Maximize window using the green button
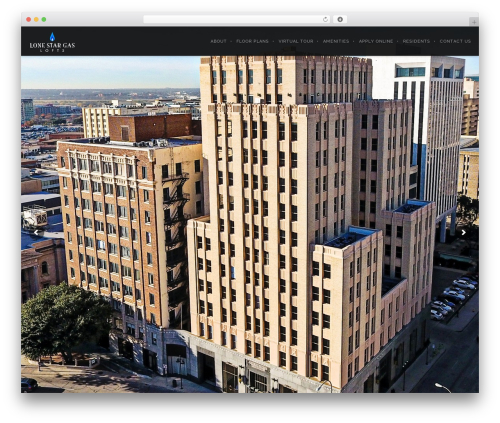Screen dimensions: 500x423 (44, 19)
